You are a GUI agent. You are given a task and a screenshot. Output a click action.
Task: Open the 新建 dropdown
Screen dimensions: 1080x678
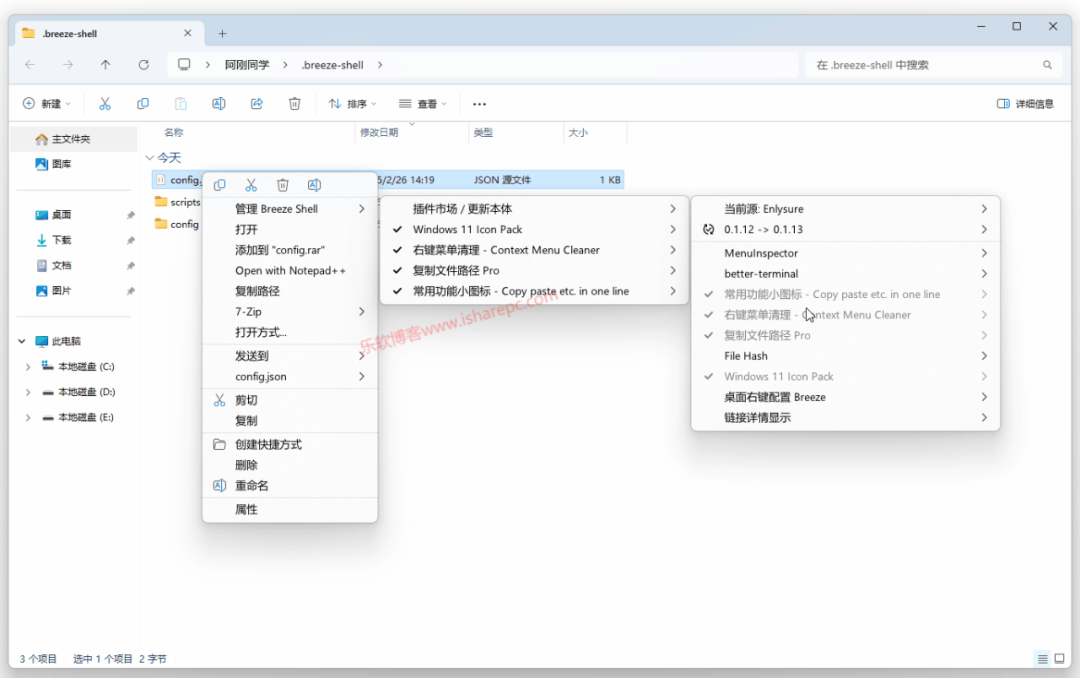coord(47,103)
